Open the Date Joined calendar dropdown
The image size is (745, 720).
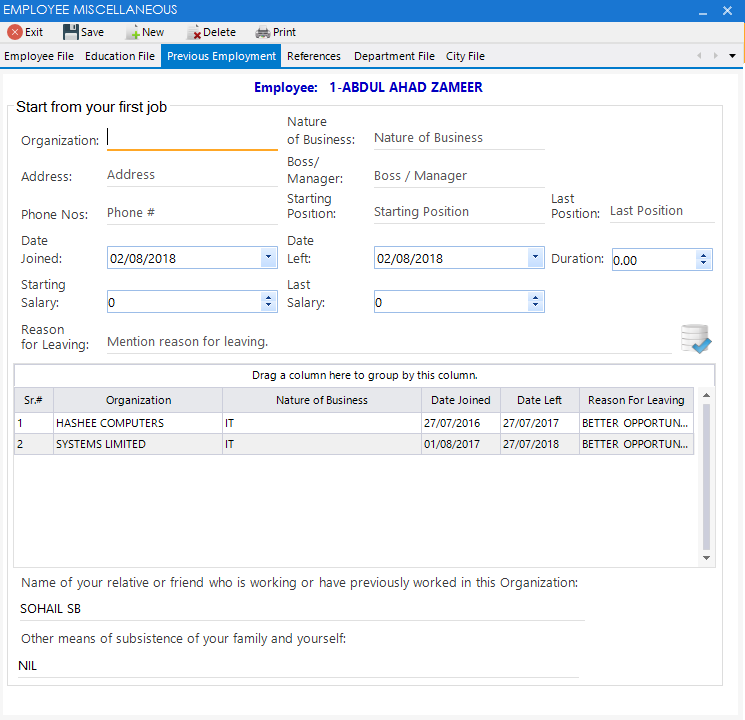pos(268,258)
